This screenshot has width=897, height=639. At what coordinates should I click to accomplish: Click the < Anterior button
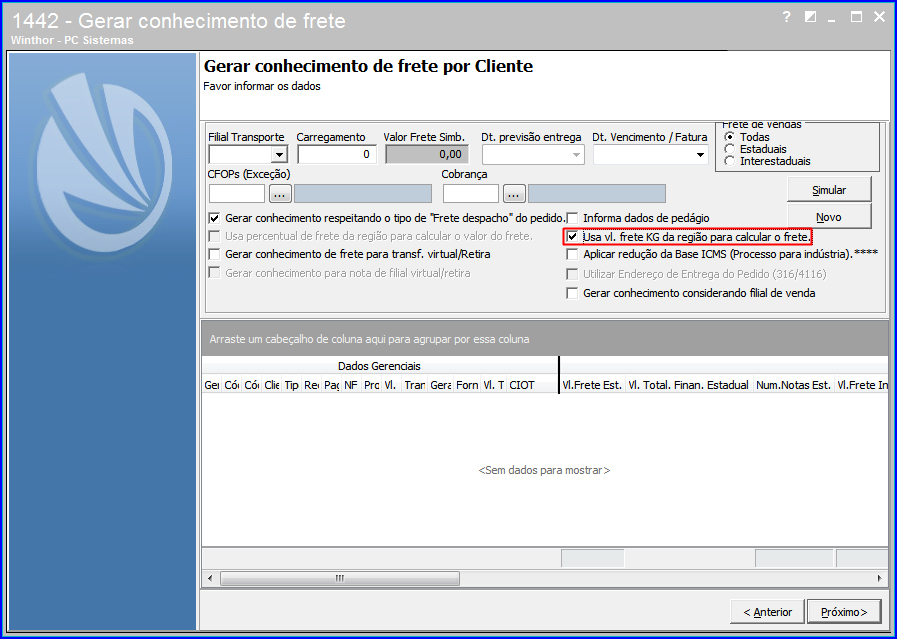[x=767, y=612]
